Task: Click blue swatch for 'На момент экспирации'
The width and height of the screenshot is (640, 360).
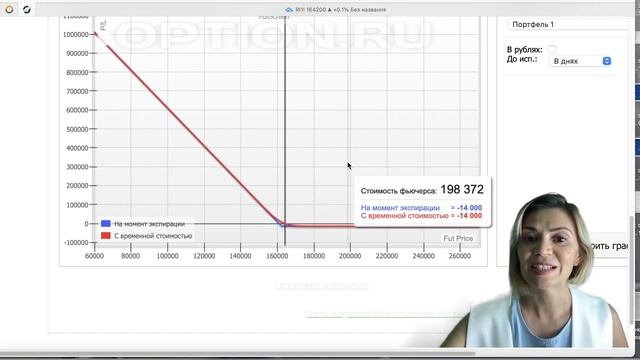Action: (x=106, y=224)
